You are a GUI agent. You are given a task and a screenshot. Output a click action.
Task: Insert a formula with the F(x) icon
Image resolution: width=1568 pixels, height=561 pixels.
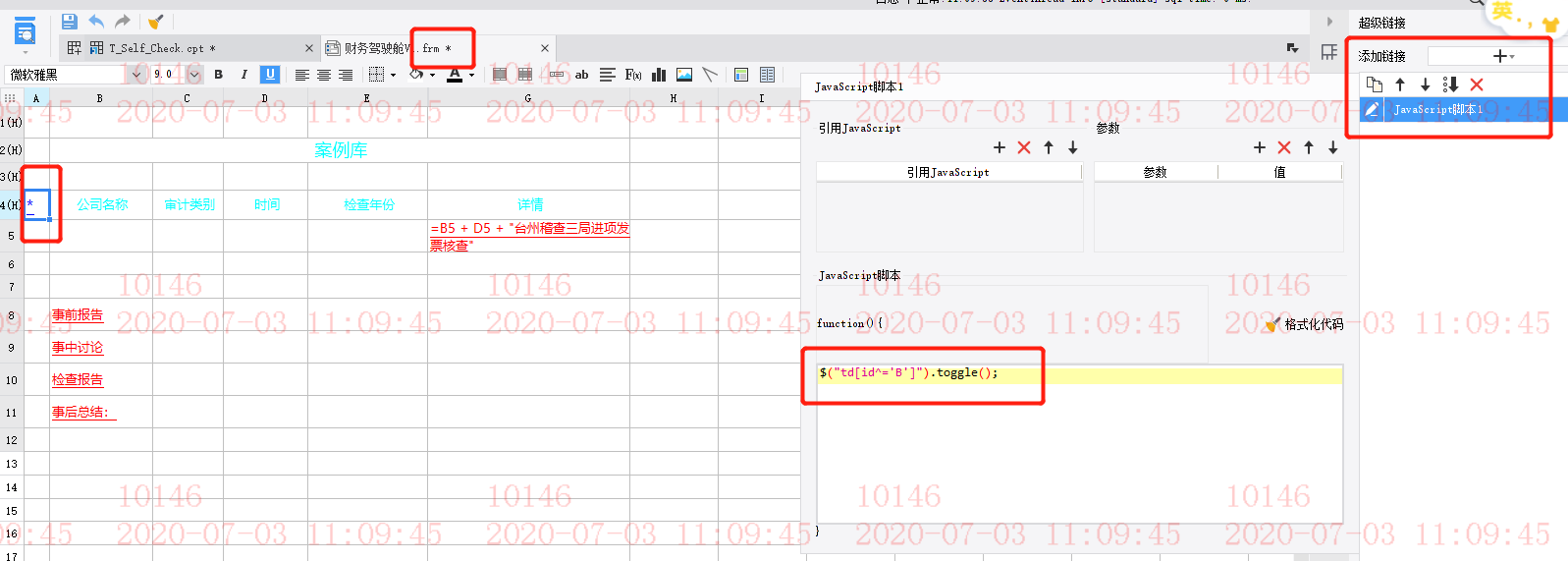coord(633,75)
